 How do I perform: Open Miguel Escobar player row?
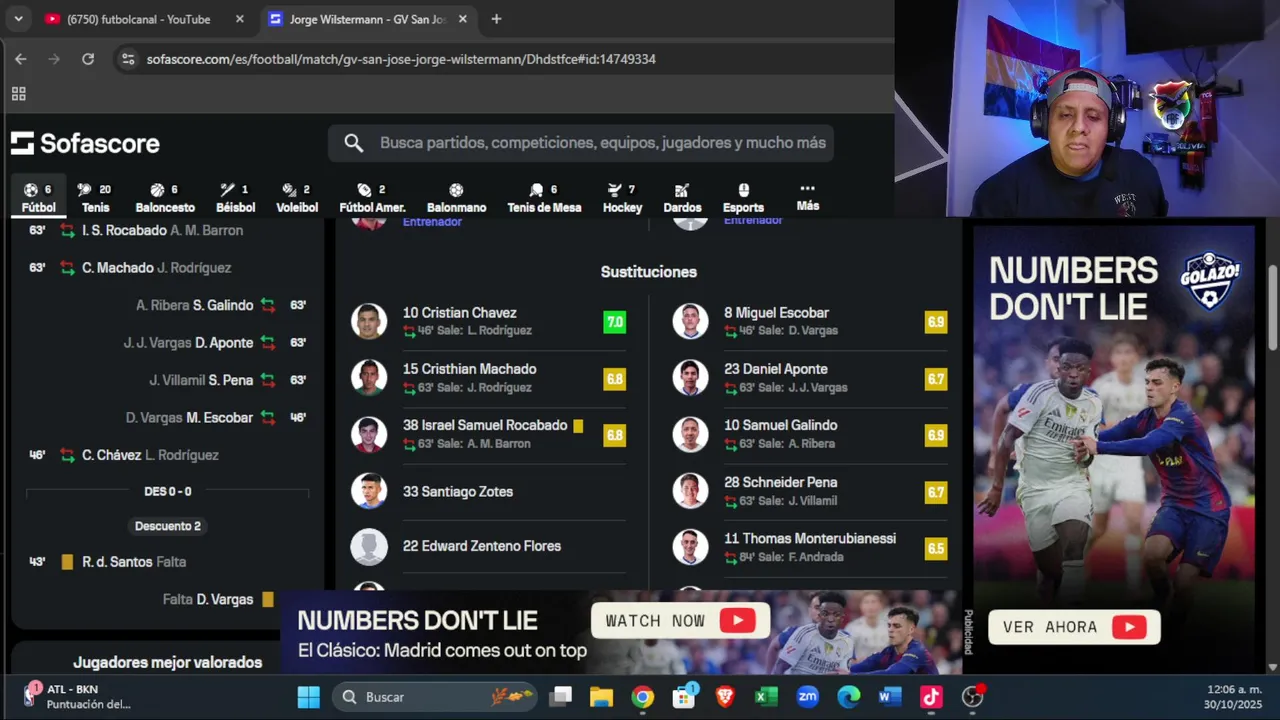coord(810,321)
